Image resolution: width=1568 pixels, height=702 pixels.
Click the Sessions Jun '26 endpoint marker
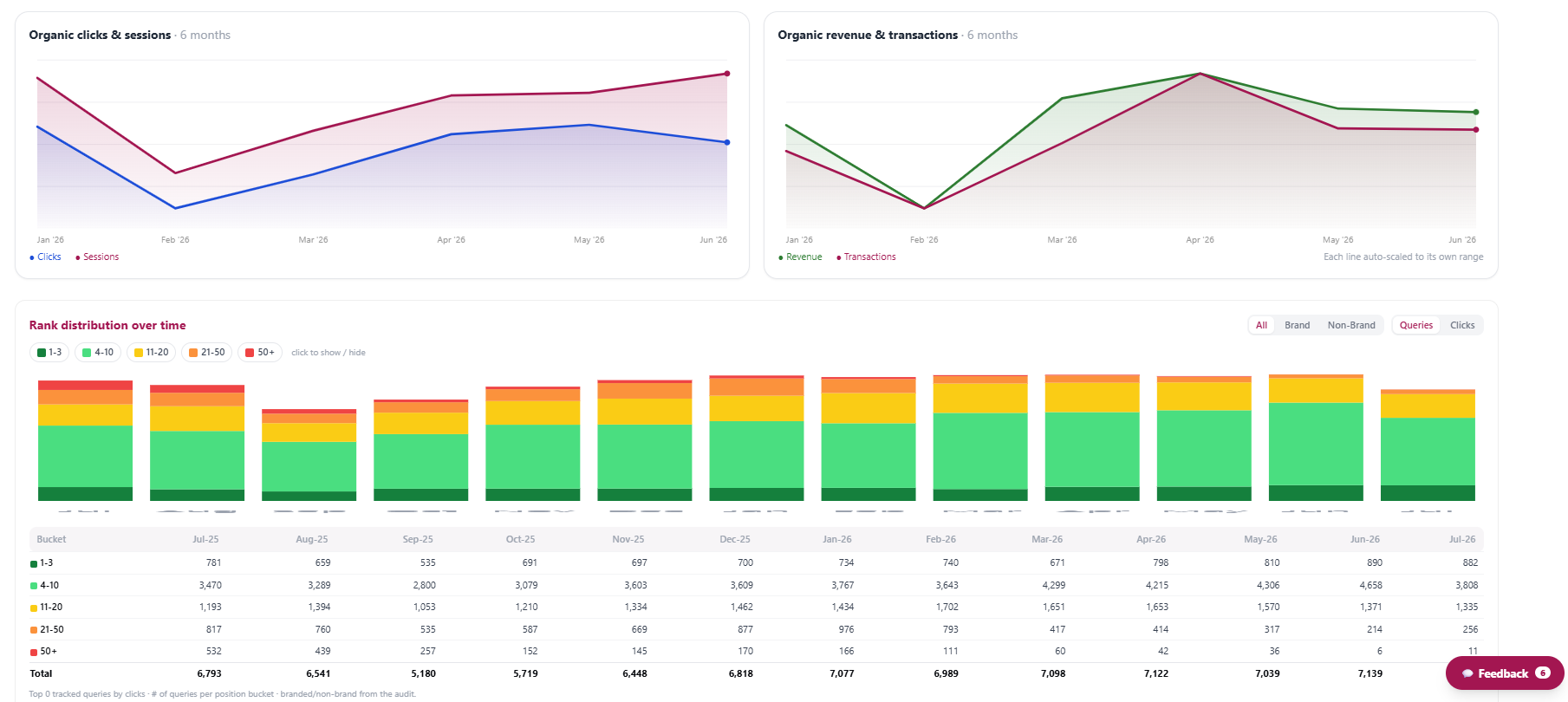click(x=727, y=74)
